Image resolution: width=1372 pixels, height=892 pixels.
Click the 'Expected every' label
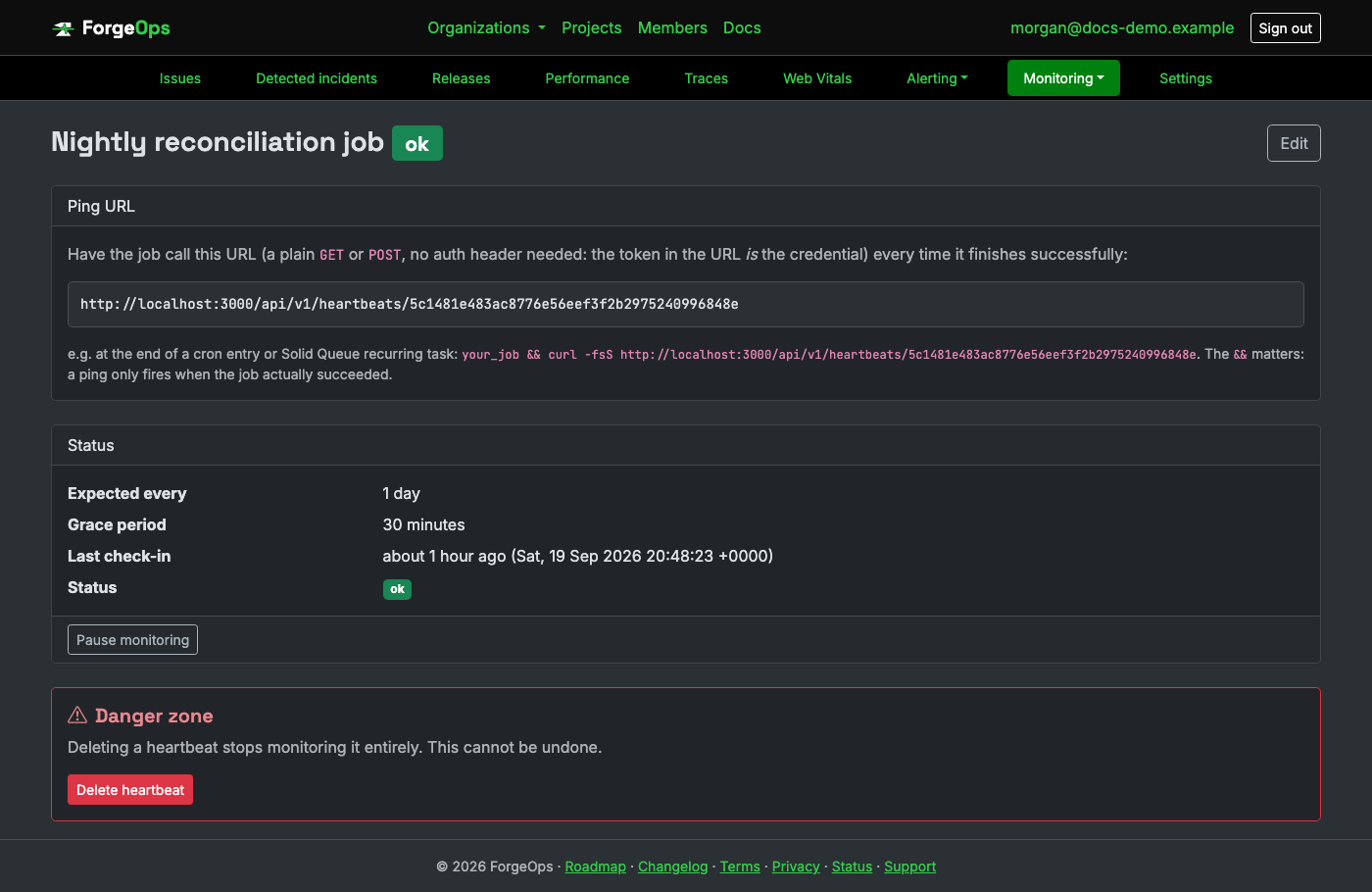[127, 493]
